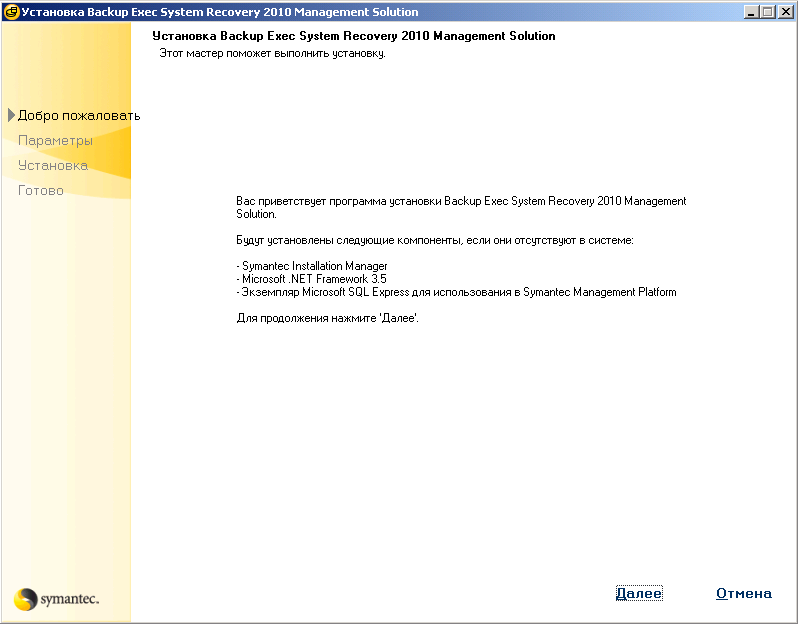Select the Добро пожаловать wizard step
This screenshot has width=798, height=624.
(x=79, y=116)
